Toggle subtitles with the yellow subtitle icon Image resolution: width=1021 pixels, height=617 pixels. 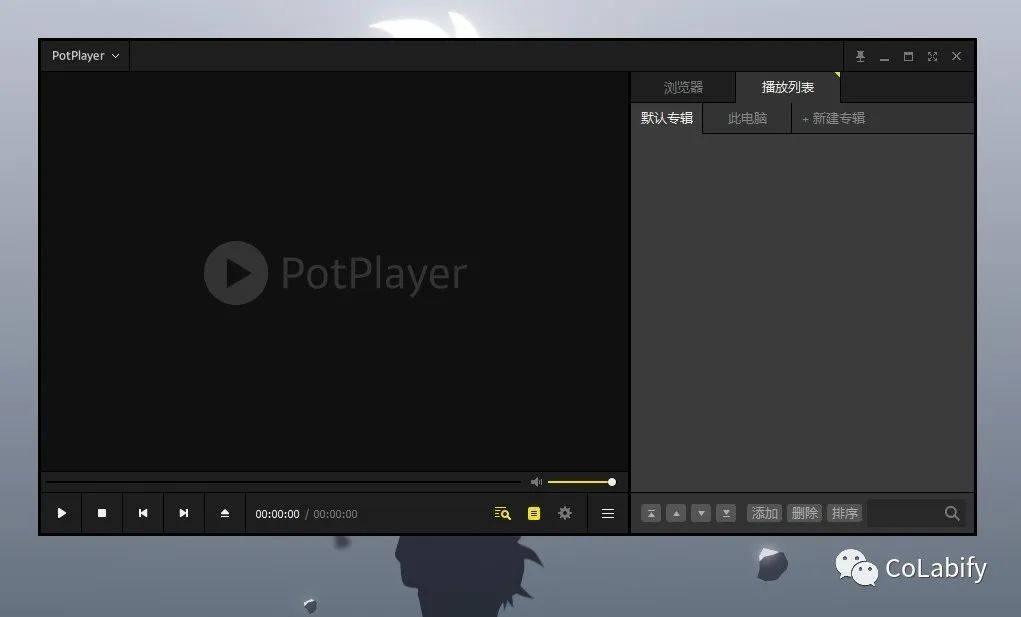[x=533, y=512]
